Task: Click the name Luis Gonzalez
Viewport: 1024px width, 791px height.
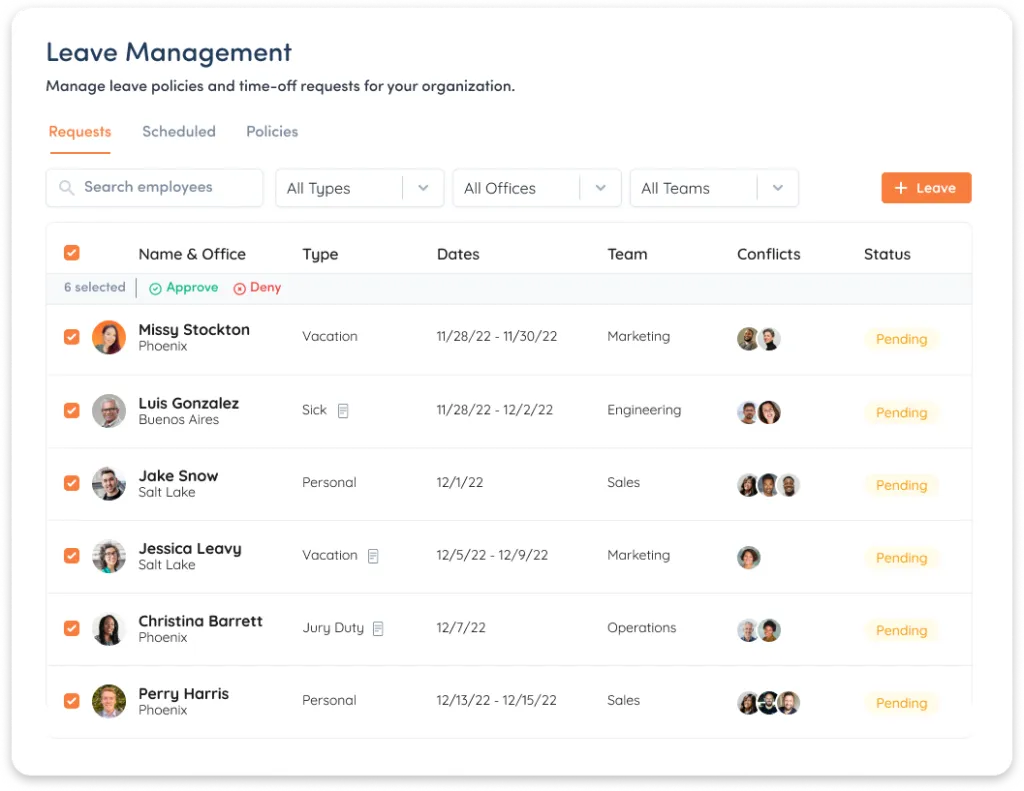Action: pyautogui.click(x=189, y=404)
